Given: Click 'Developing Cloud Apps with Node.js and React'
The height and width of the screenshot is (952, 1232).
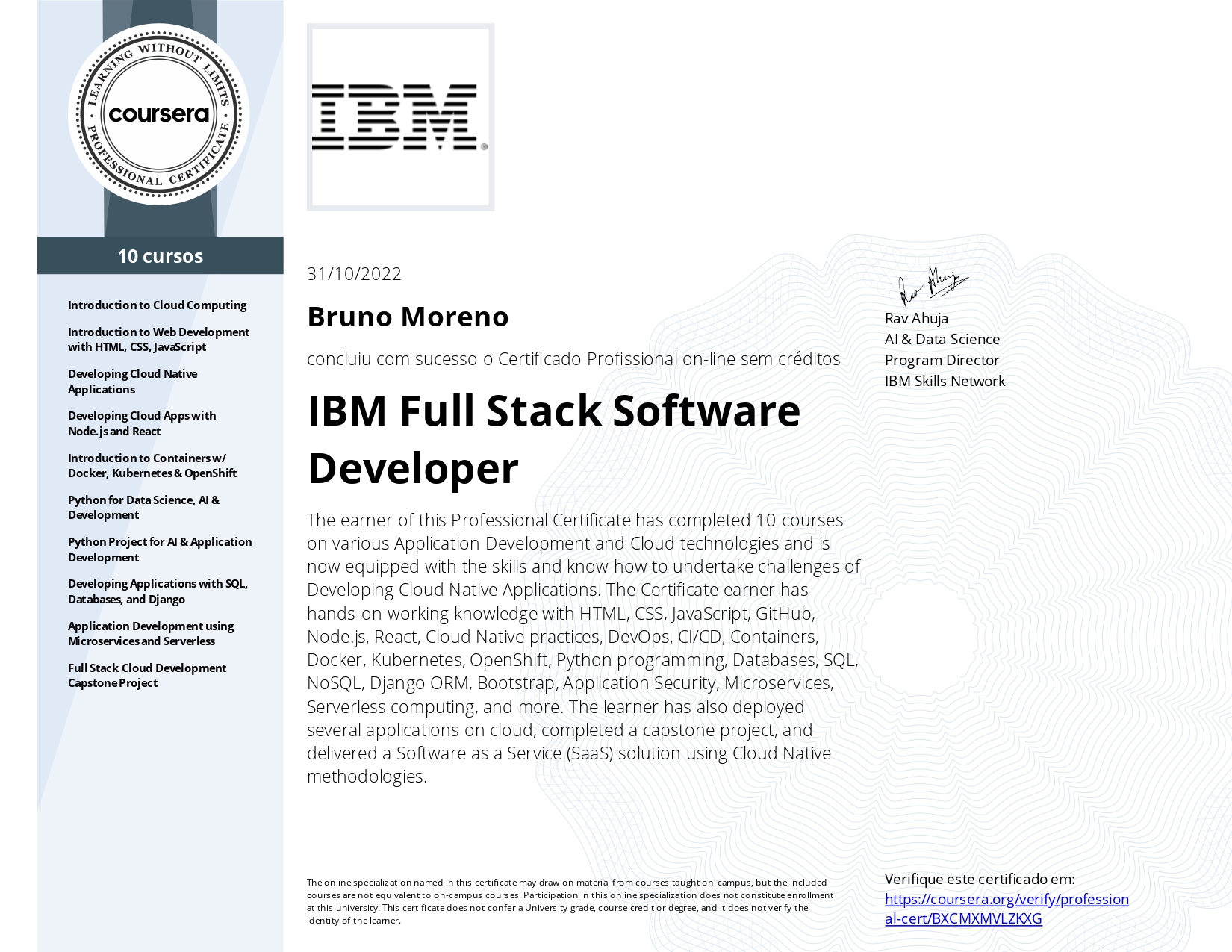Looking at the screenshot, I should coord(142,423).
